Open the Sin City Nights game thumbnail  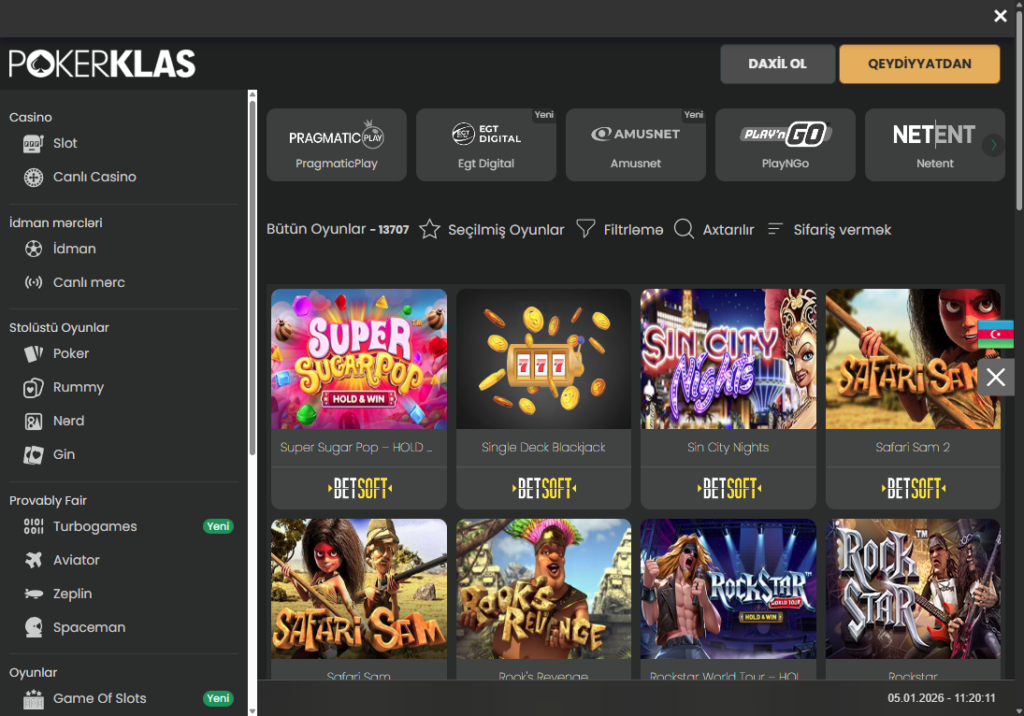(x=728, y=359)
